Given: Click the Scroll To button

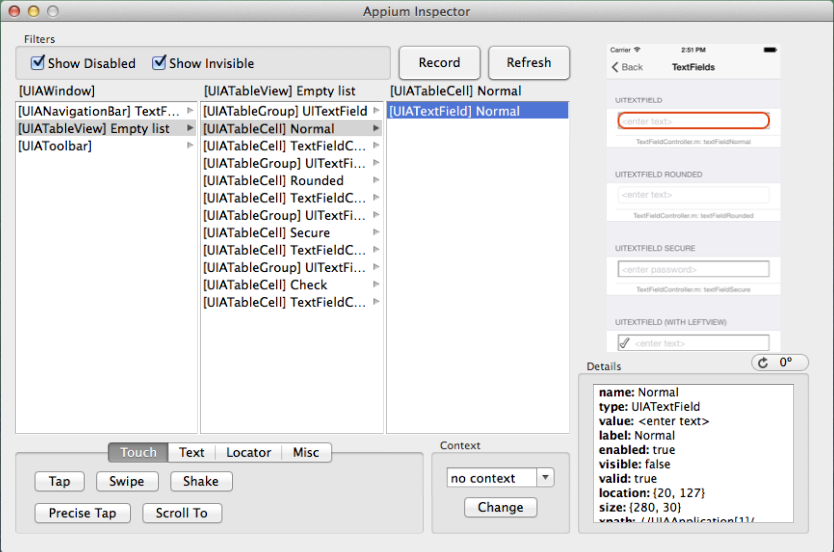Looking at the screenshot, I should [181, 513].
